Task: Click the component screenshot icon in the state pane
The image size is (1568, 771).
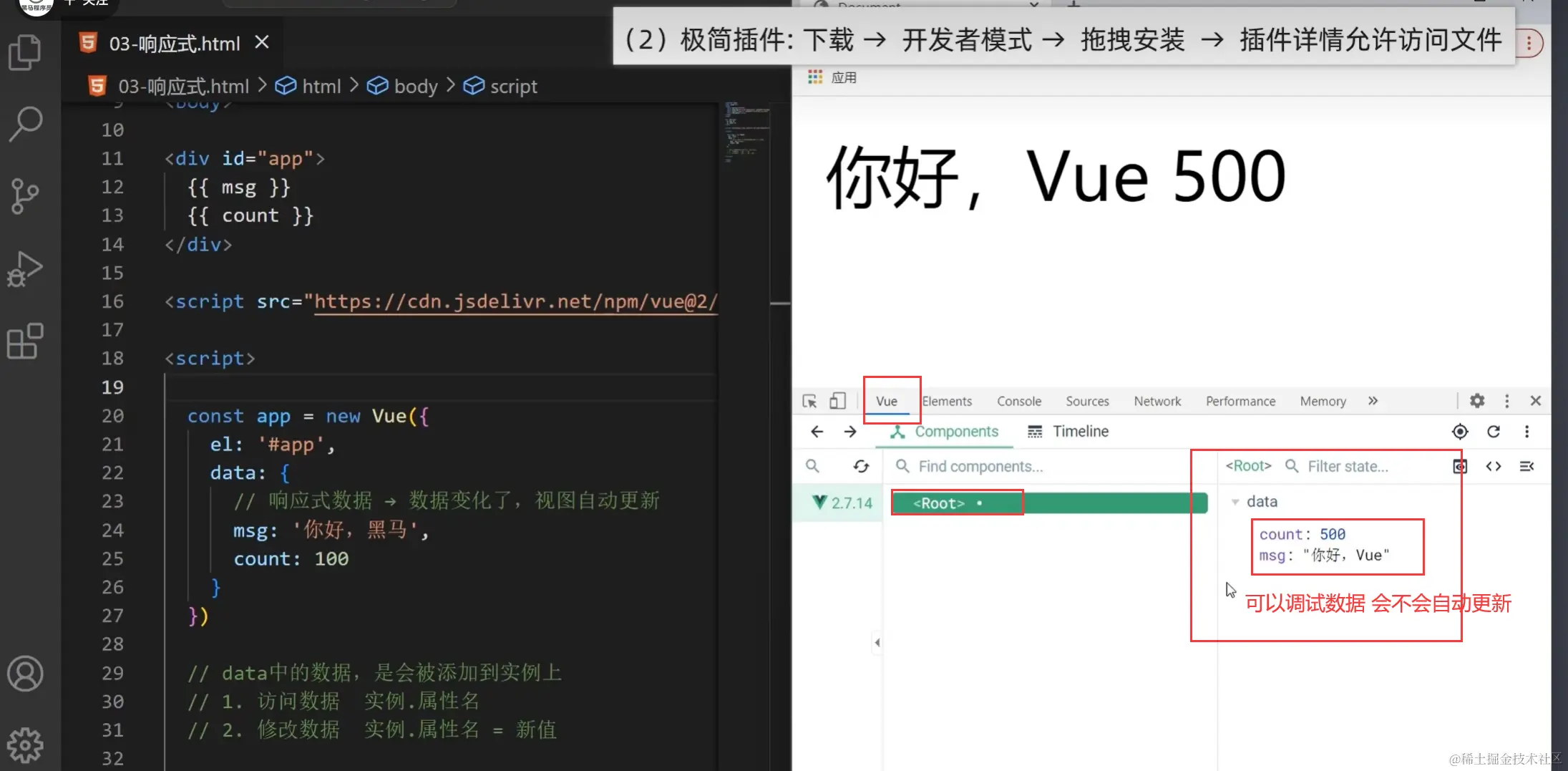Action: (1460, 466)
